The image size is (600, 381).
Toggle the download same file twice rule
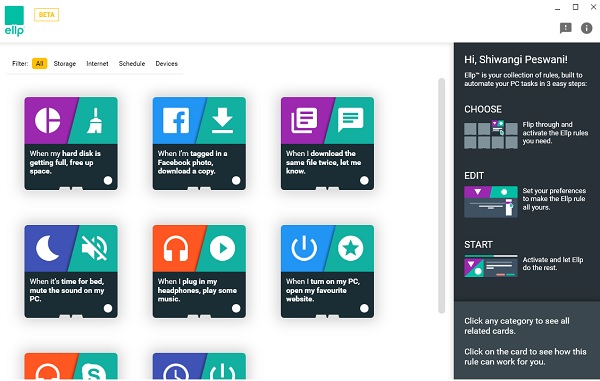364,181
